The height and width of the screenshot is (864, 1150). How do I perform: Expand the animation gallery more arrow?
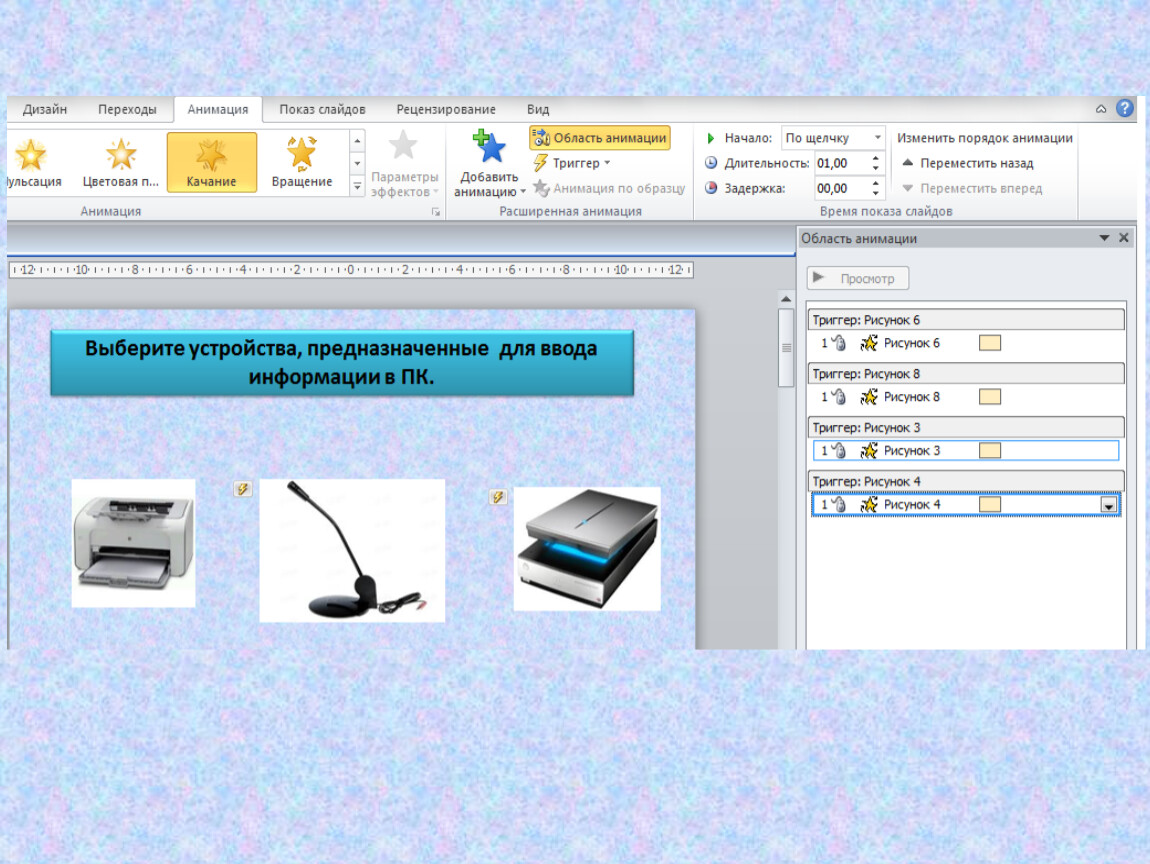pos(357,186)
